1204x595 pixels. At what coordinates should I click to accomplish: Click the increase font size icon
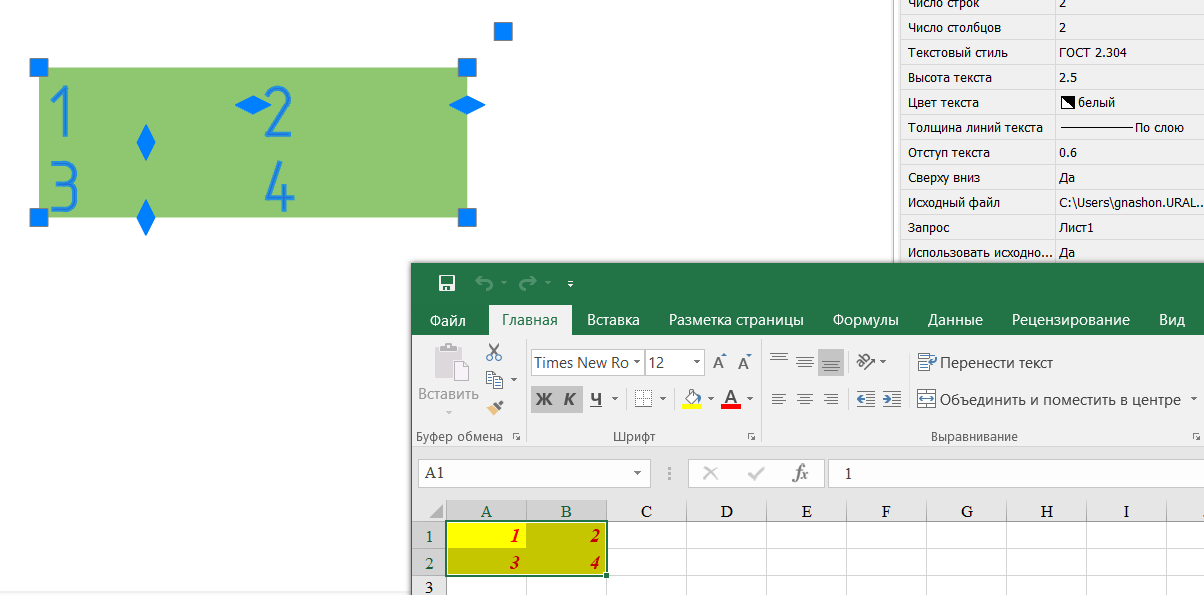(x=719, y=363)
